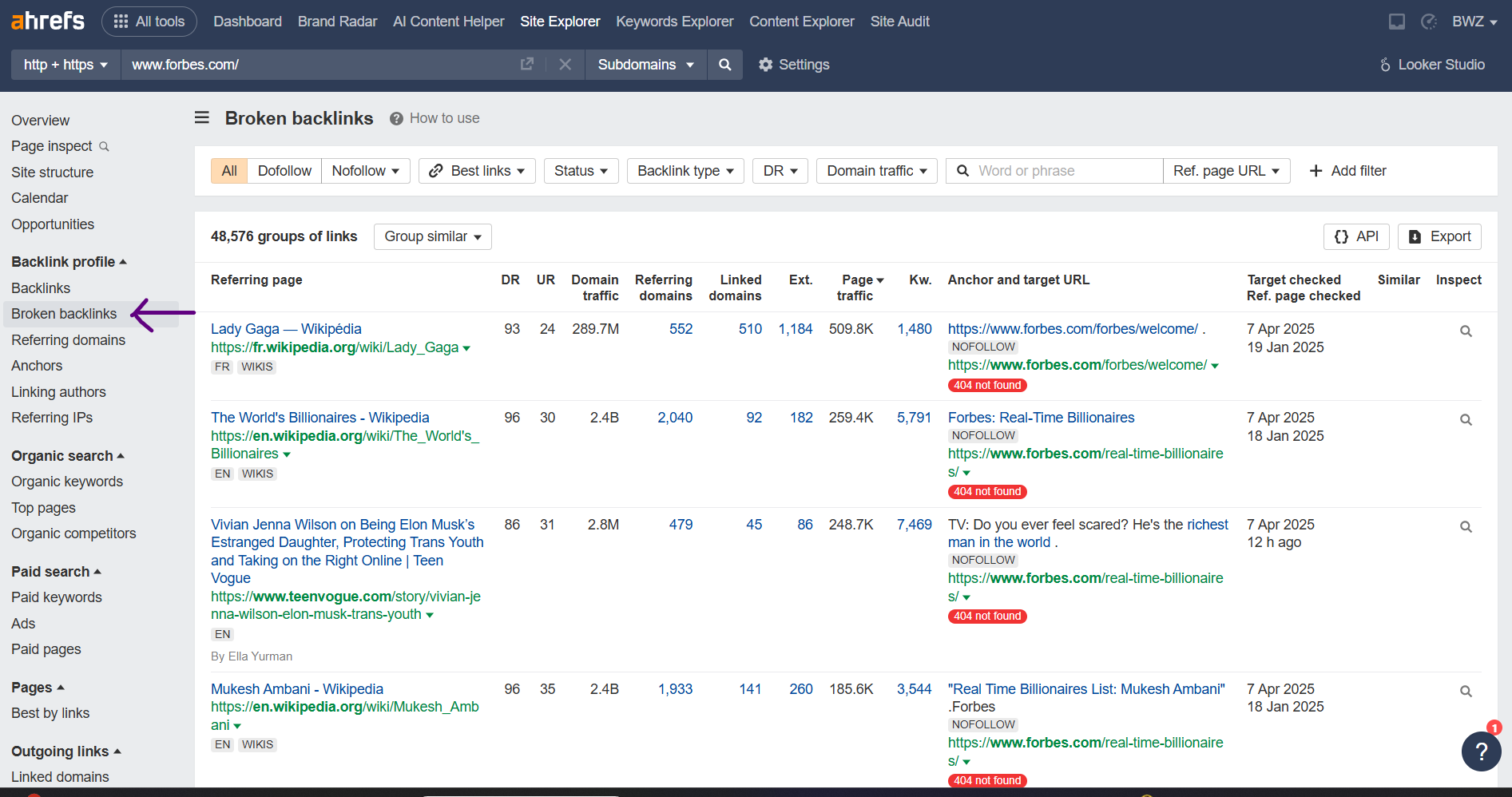The image size is (1512, 797).
Task: Open Linked domains in sidebar
Action: tap(60, 777)
